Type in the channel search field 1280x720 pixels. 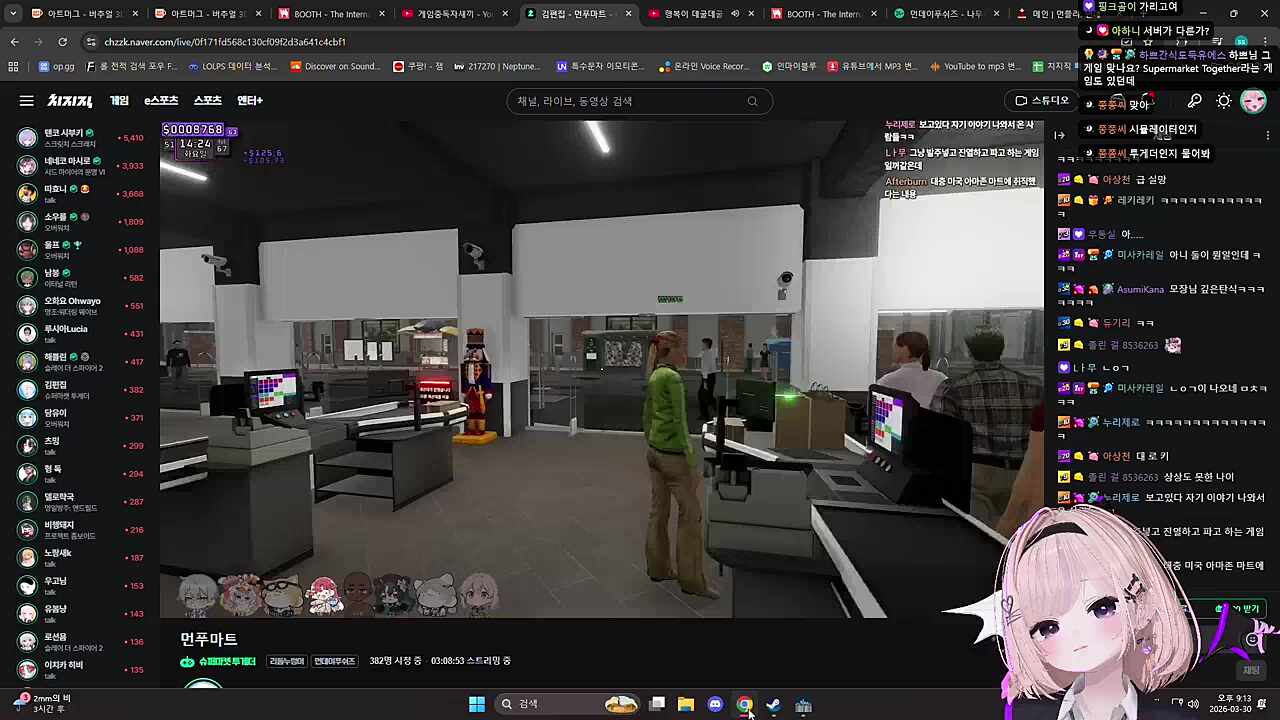point(630,101)
